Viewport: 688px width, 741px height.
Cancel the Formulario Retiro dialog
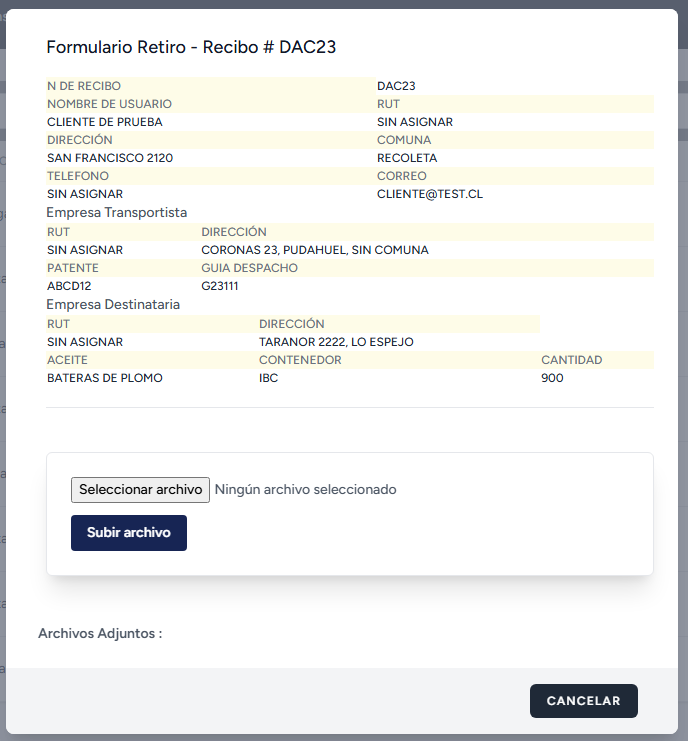click(x=583, y=701)
